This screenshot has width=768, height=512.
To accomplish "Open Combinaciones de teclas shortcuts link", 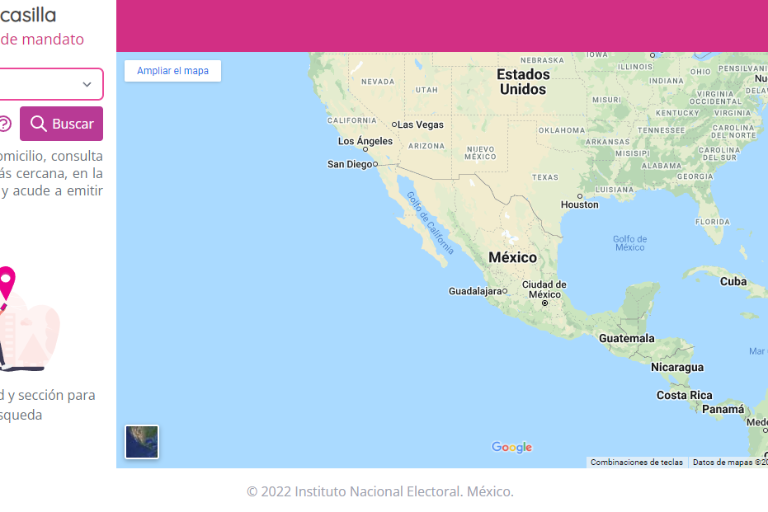I will [636, 462].
